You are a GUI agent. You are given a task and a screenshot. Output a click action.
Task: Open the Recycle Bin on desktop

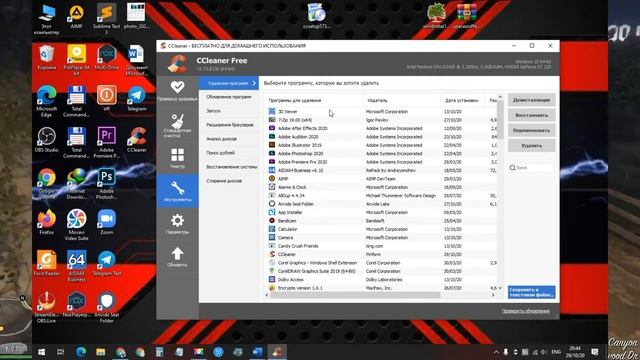click(47, 57)
